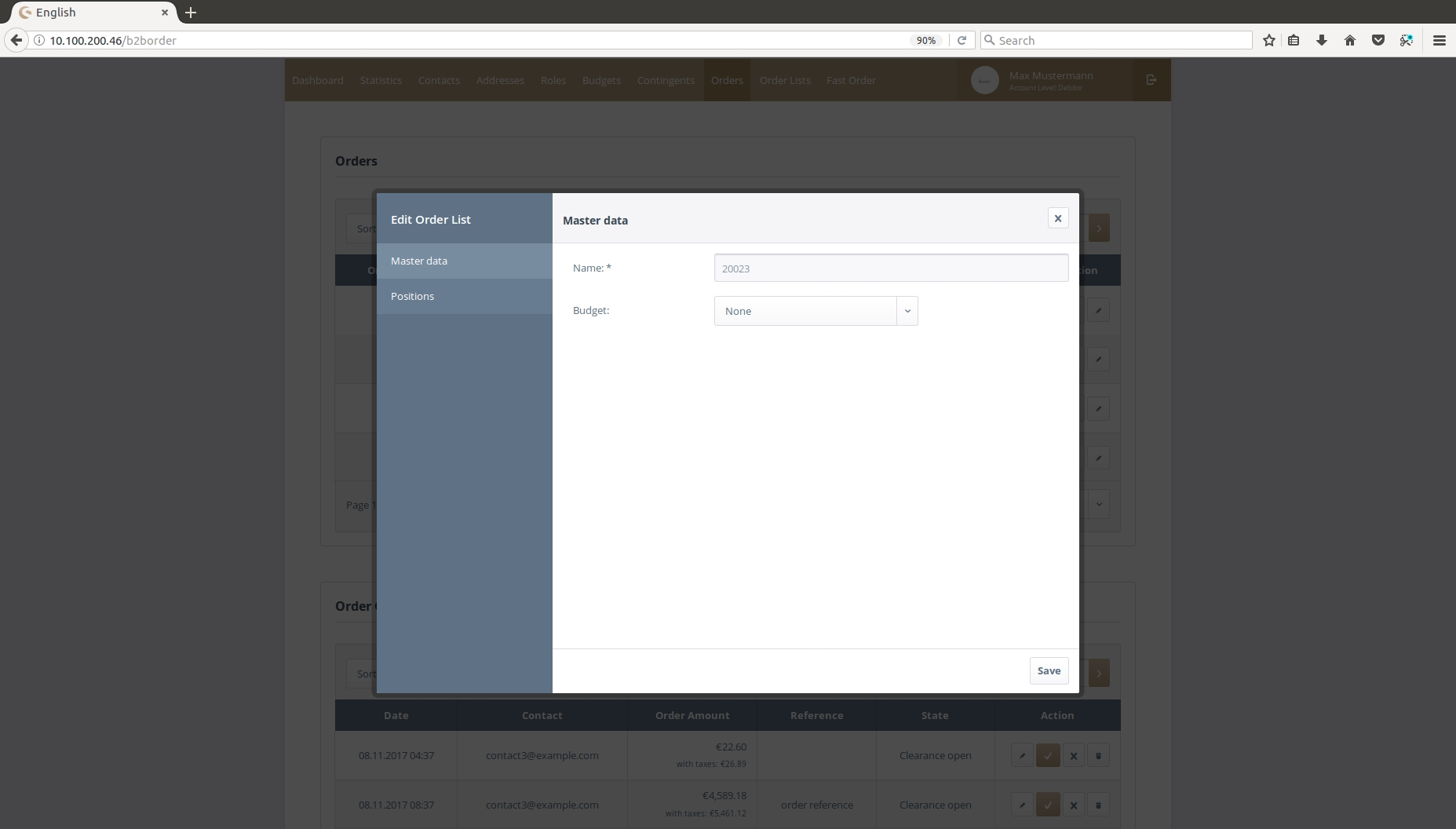
Task: Open the browser downloads arrow icon
Action: coord(1322,40)
